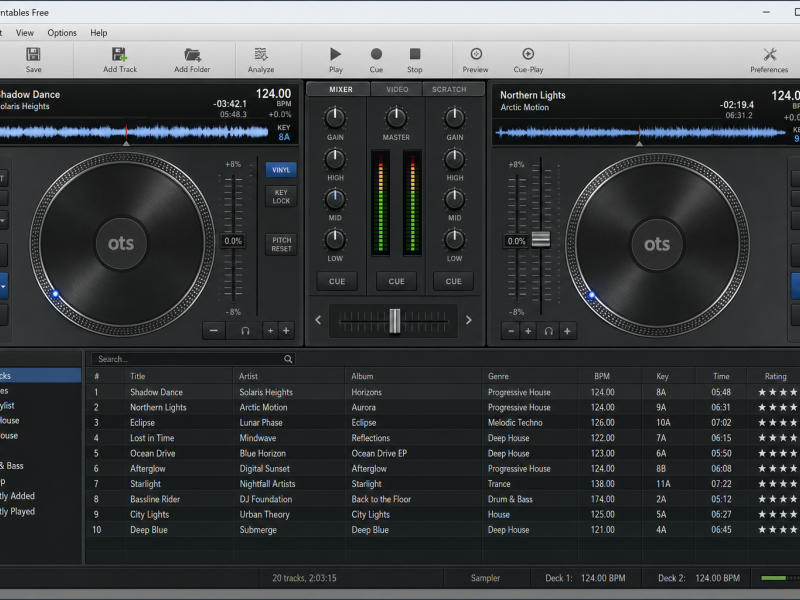This screenshot has height=600, width=800.
Task: Click the right channel GAIN knob
Action: tap(454, 118)
